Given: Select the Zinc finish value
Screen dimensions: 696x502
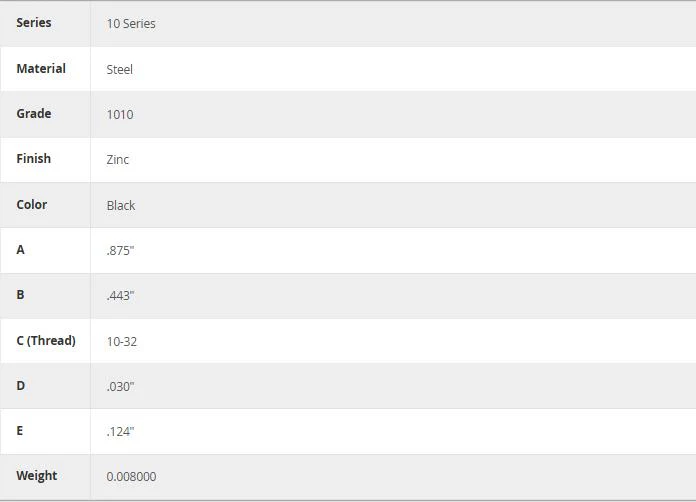Looking at the screenshot, I should click(118, 159).
